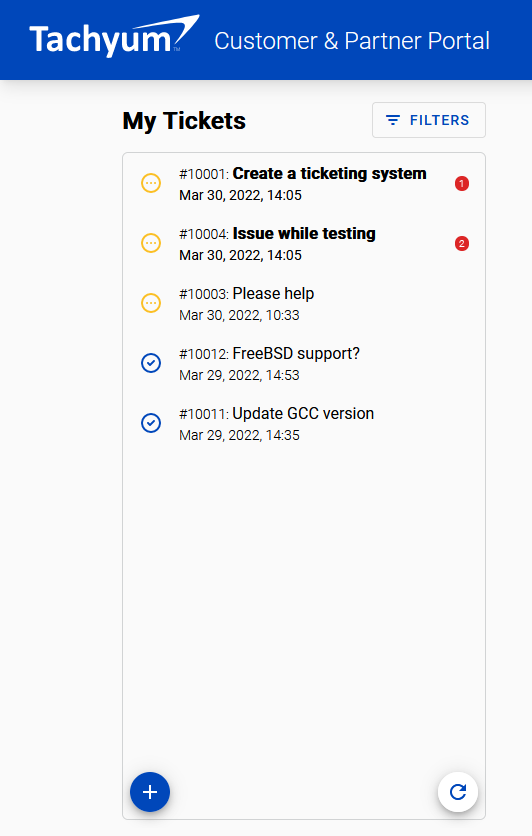This screenshot has height=836, width=532.
Task: Click the My Tickets heading
Action: (x=184, y=120)
